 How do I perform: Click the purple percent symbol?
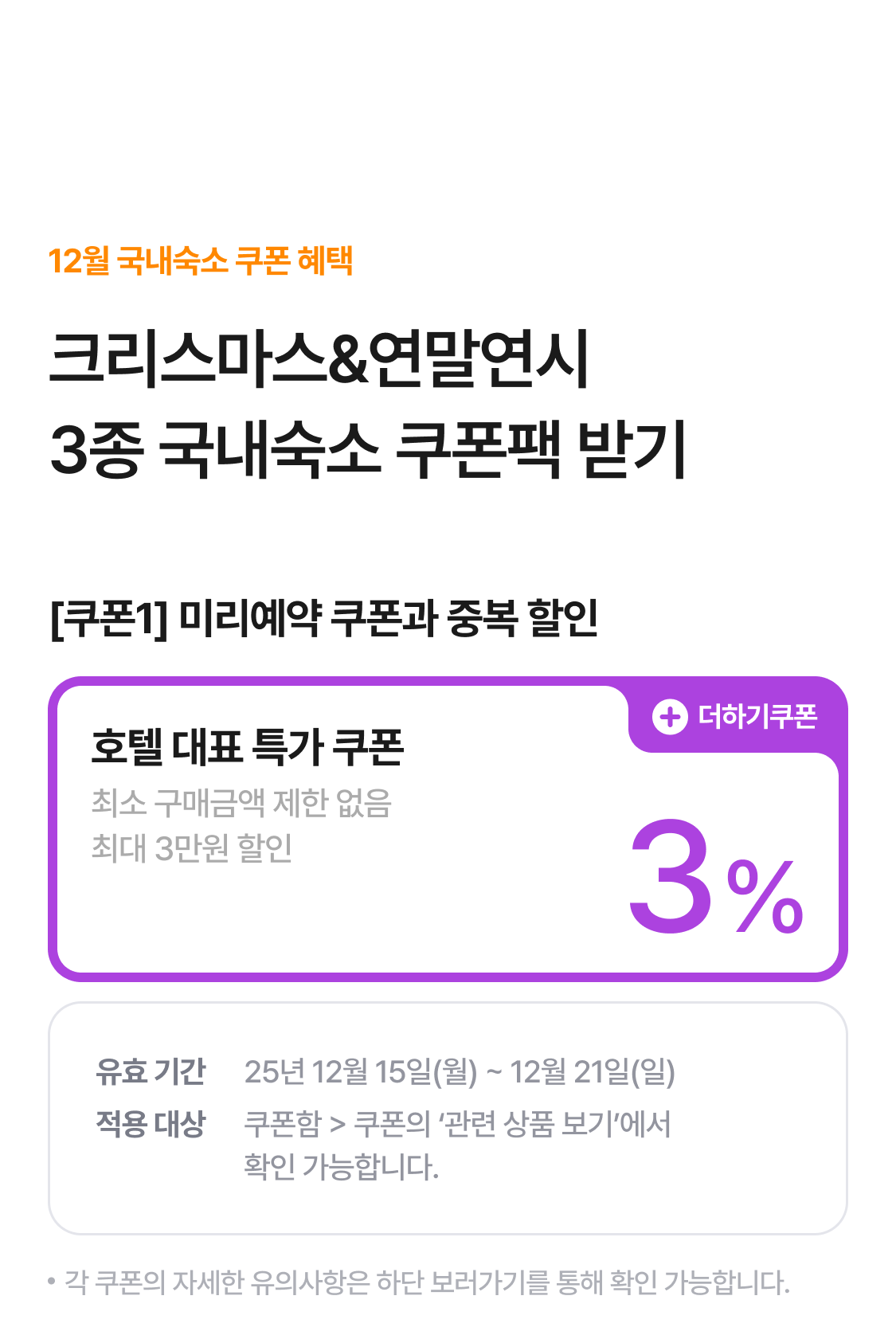click(x=765, y=896)
